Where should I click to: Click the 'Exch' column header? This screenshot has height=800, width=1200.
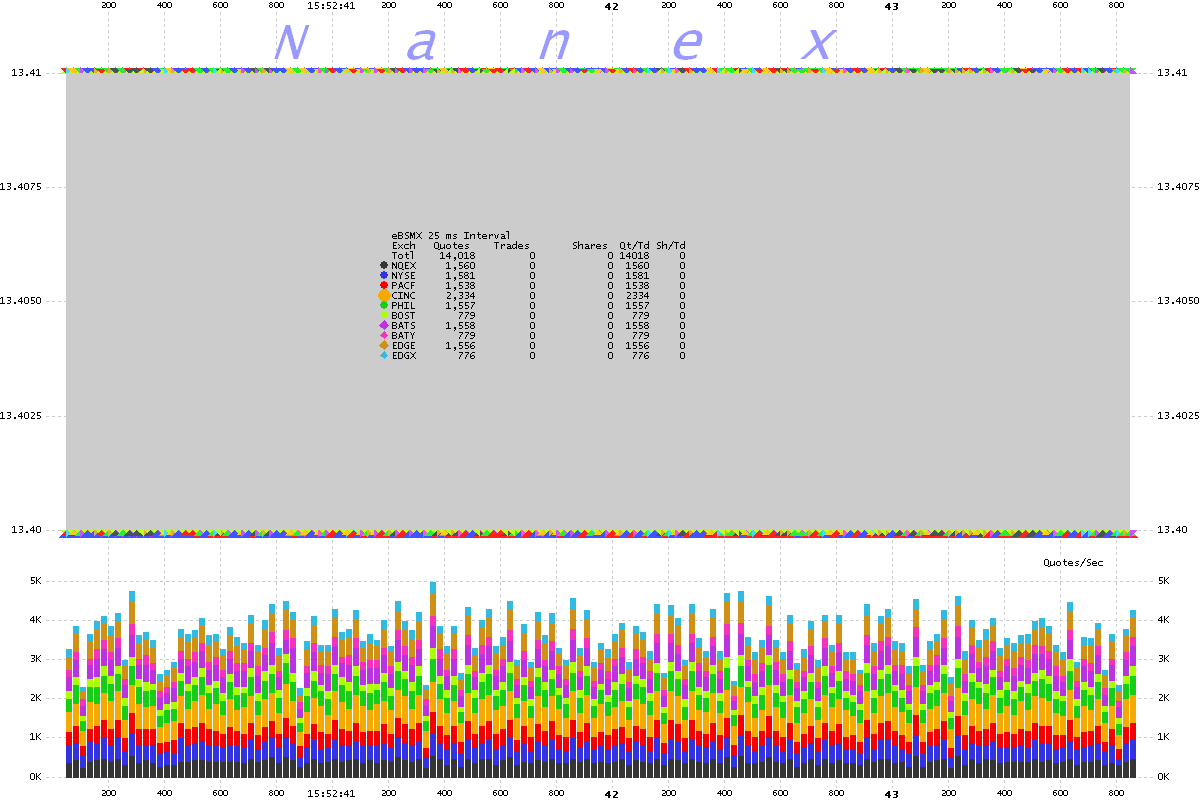coord(403,245)
